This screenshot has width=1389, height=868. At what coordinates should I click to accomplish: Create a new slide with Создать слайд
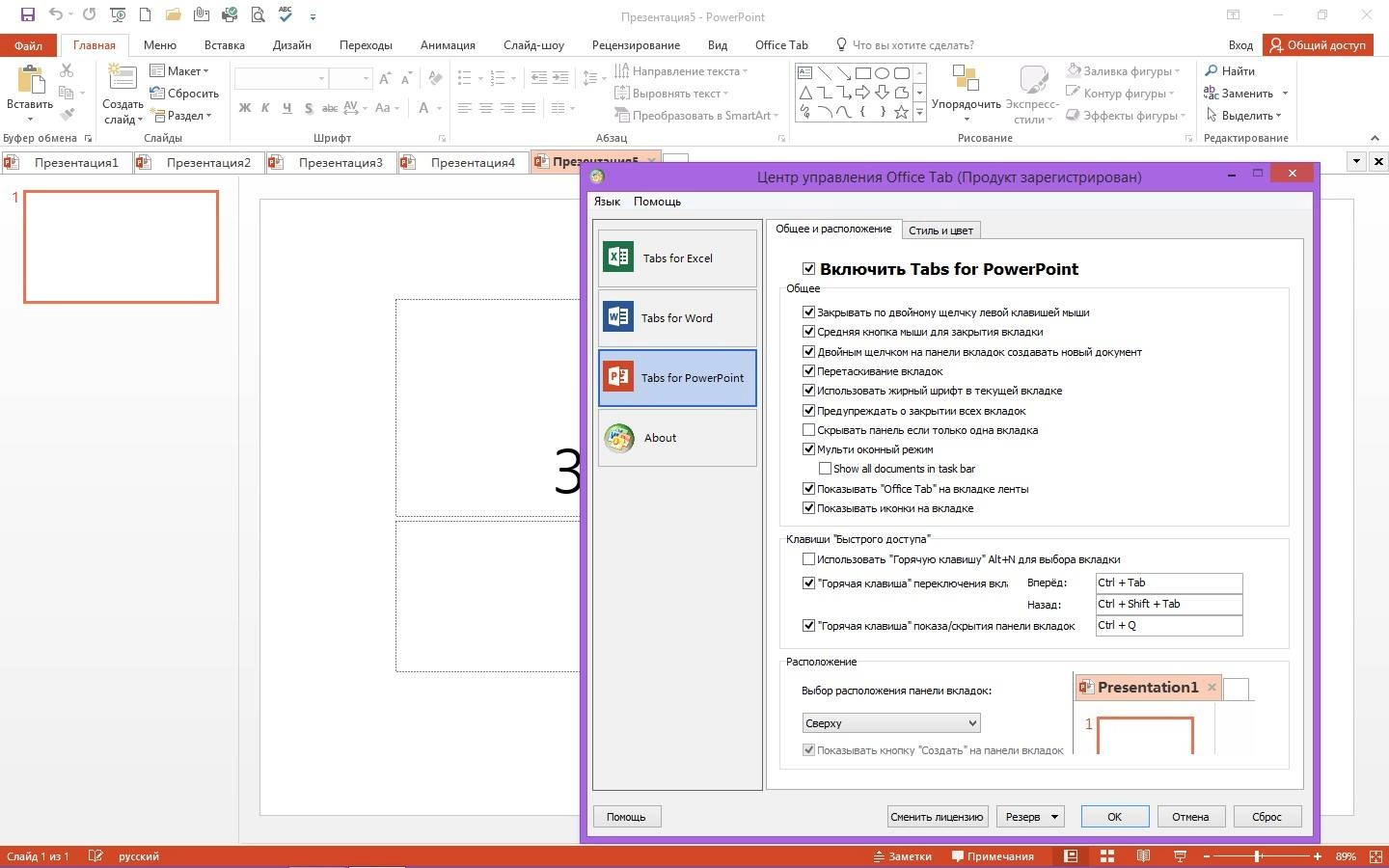point(123,94)
